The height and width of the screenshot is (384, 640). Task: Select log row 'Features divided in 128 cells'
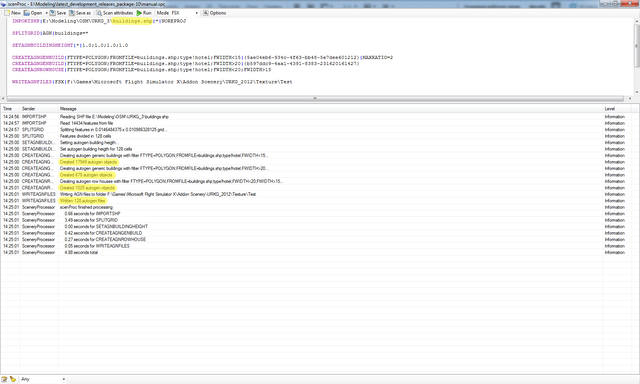click(320, 136)
